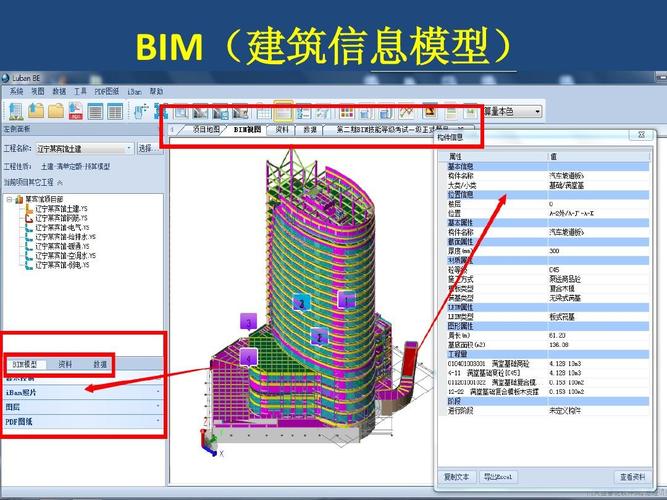Collapse the 当前项目其它工程 section

pyautogui.click(x=60, y=182)
